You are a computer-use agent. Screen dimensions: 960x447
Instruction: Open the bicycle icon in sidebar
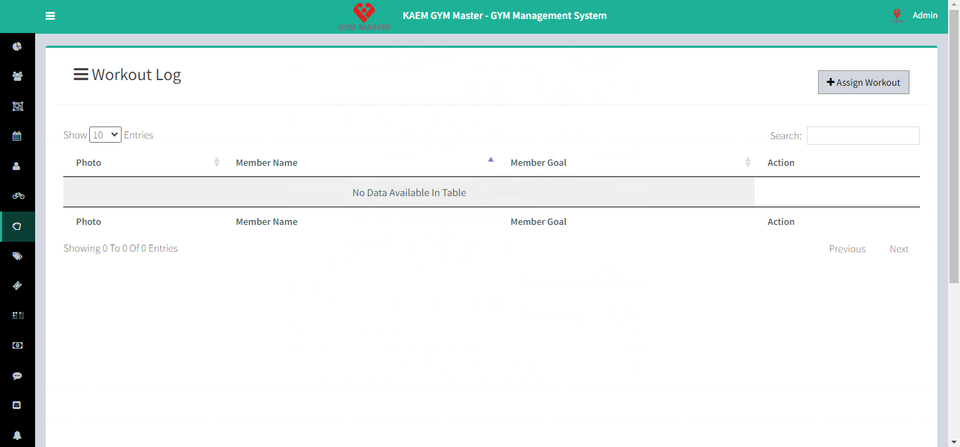click(x=17, y=196)
